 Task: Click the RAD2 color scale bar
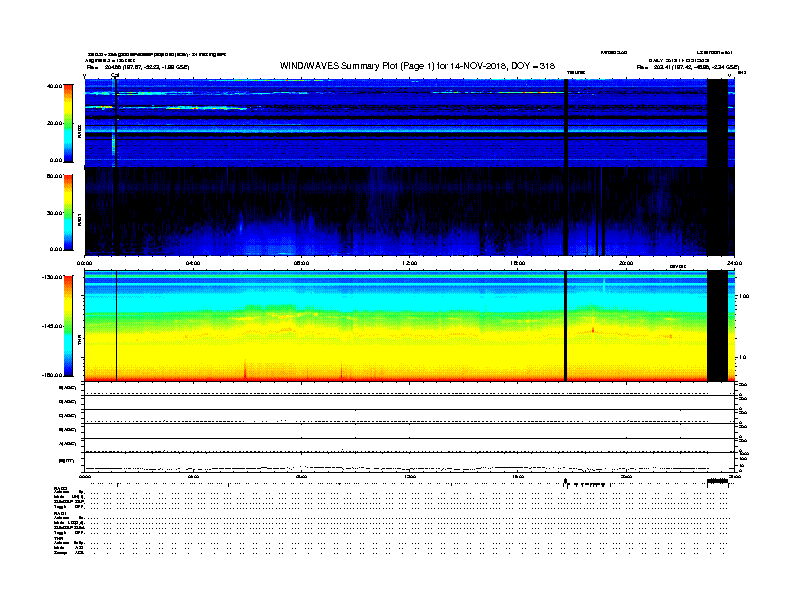pyautogui.click(x=68, y=124)
